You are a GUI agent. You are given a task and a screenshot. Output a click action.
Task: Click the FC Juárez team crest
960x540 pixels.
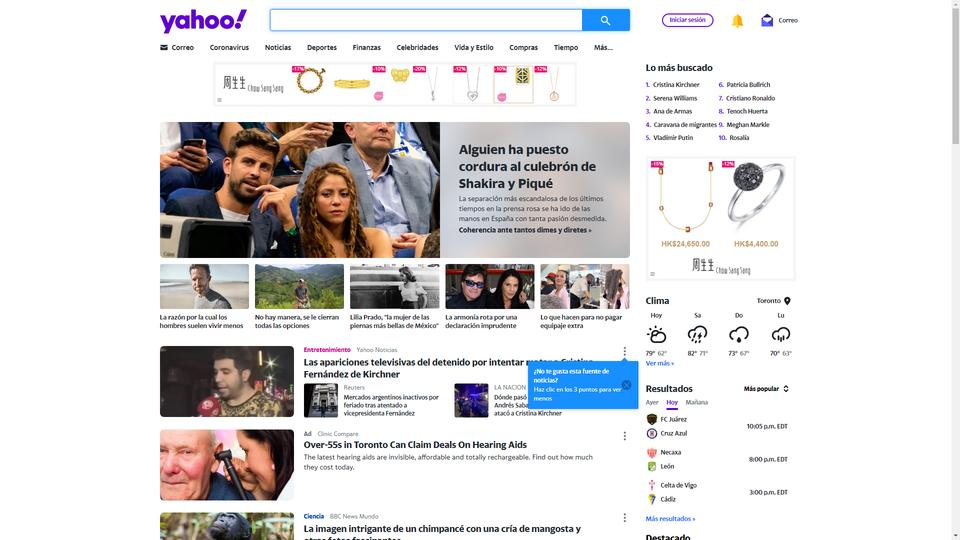(651, 419)
